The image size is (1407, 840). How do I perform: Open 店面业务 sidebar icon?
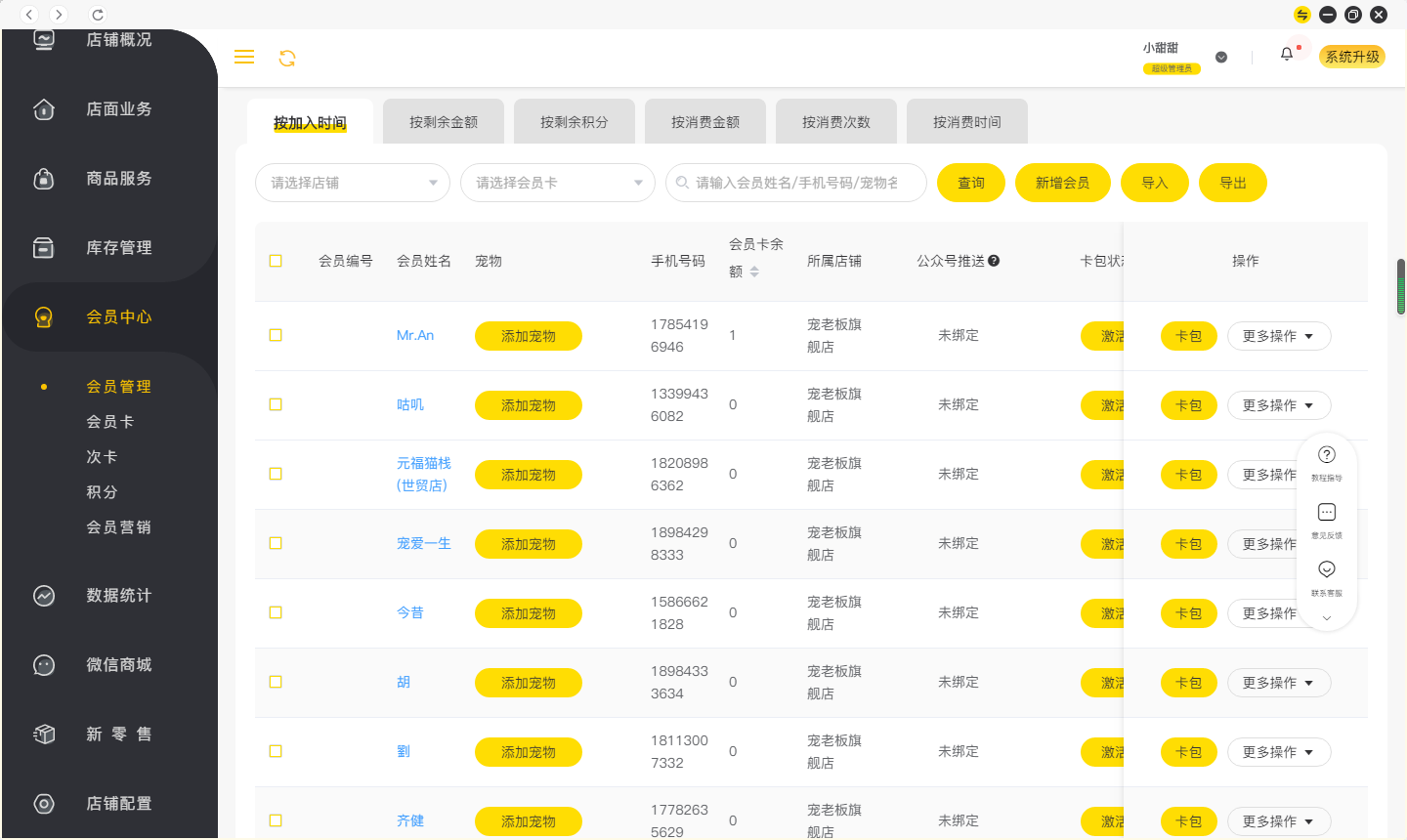pyautogui.click(x=44, y=109)
